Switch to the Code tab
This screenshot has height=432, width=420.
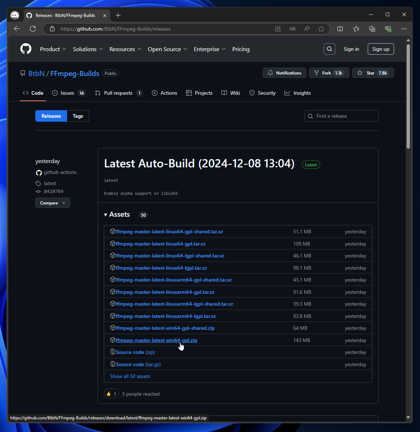tap(33, 93)
